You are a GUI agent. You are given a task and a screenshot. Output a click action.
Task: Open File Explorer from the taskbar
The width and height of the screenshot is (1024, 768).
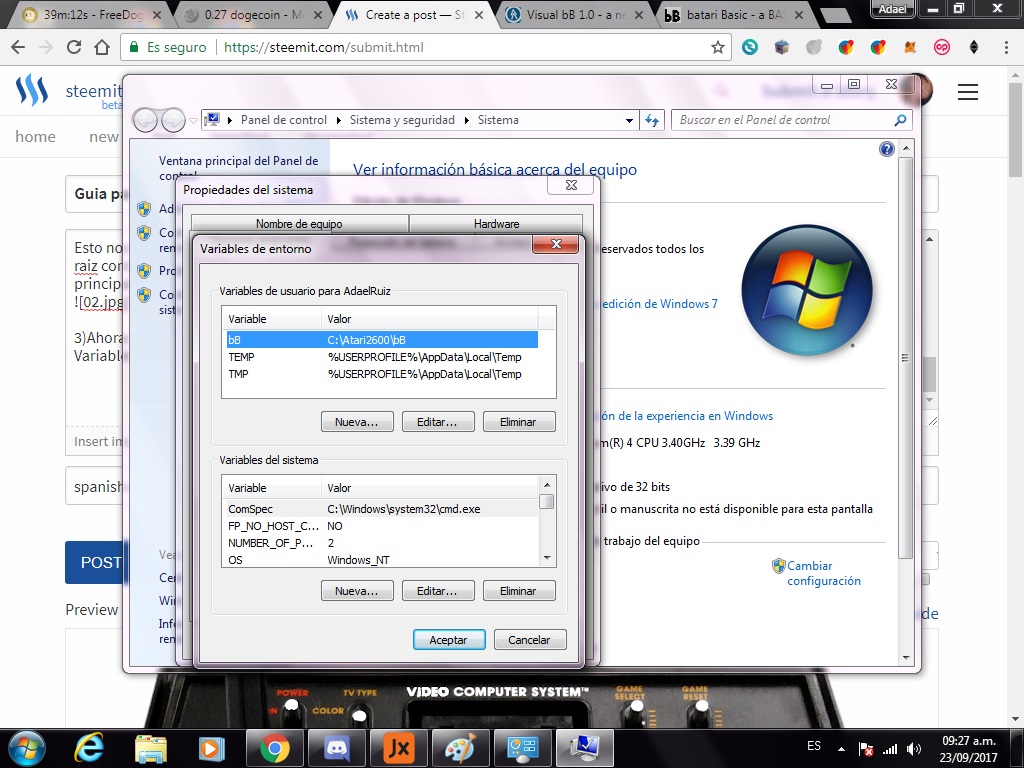[151, 748]
